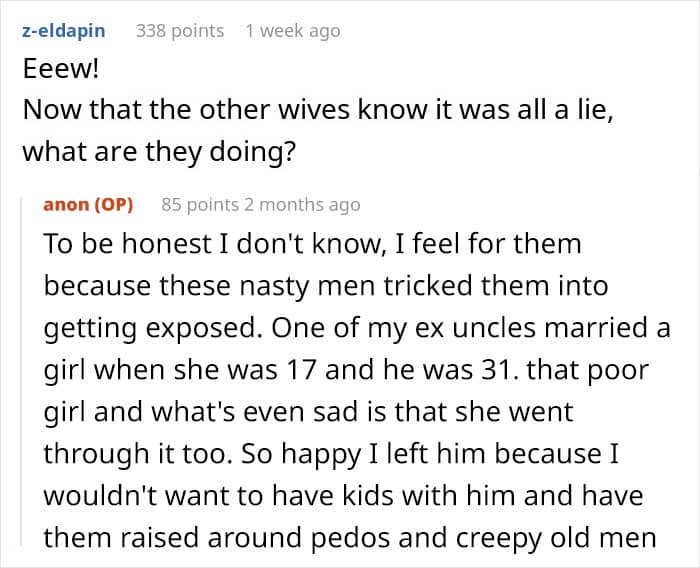Screen dimensions: 700x568
Task: Click the question 'what are they doing?'
Action: tap(159, 152)
